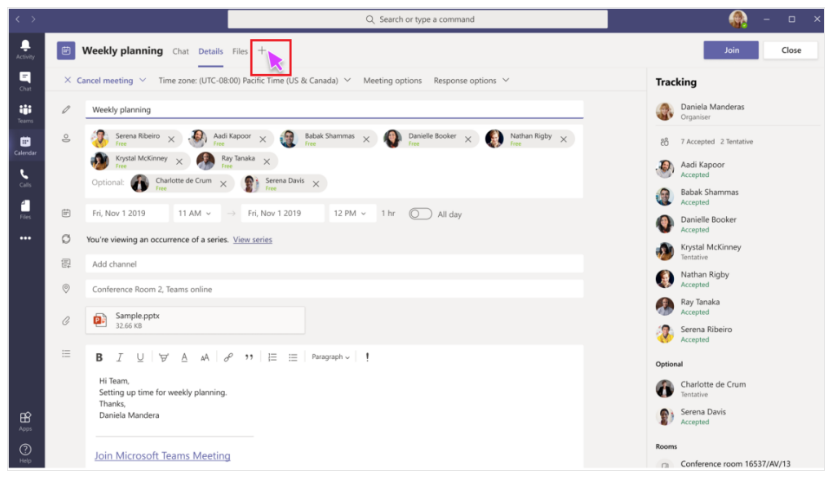Open the Paragraph style dropdown
Viewport: 825px width, 481px height.
point(330,357)
